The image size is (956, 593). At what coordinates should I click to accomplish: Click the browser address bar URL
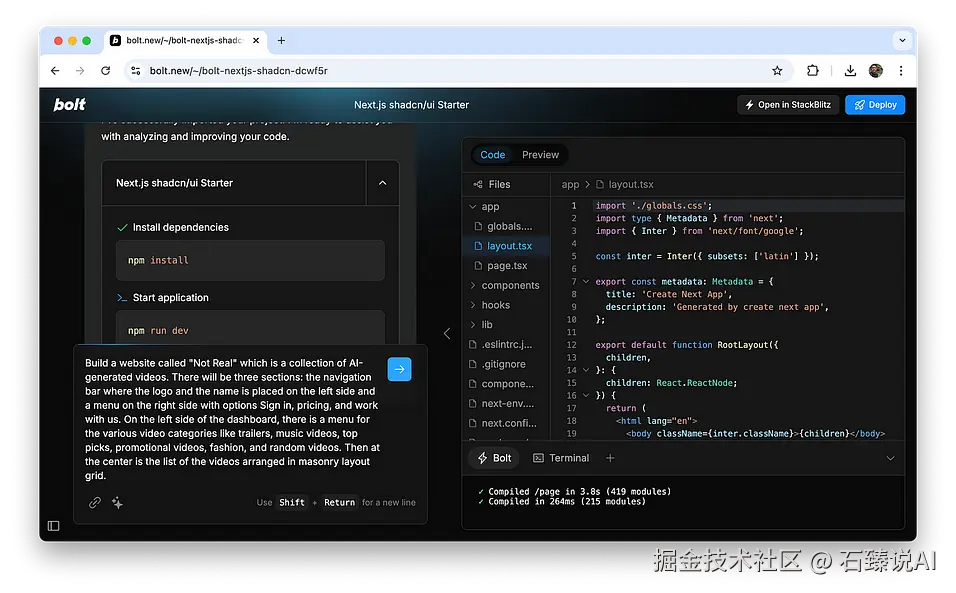coord(238,71)
